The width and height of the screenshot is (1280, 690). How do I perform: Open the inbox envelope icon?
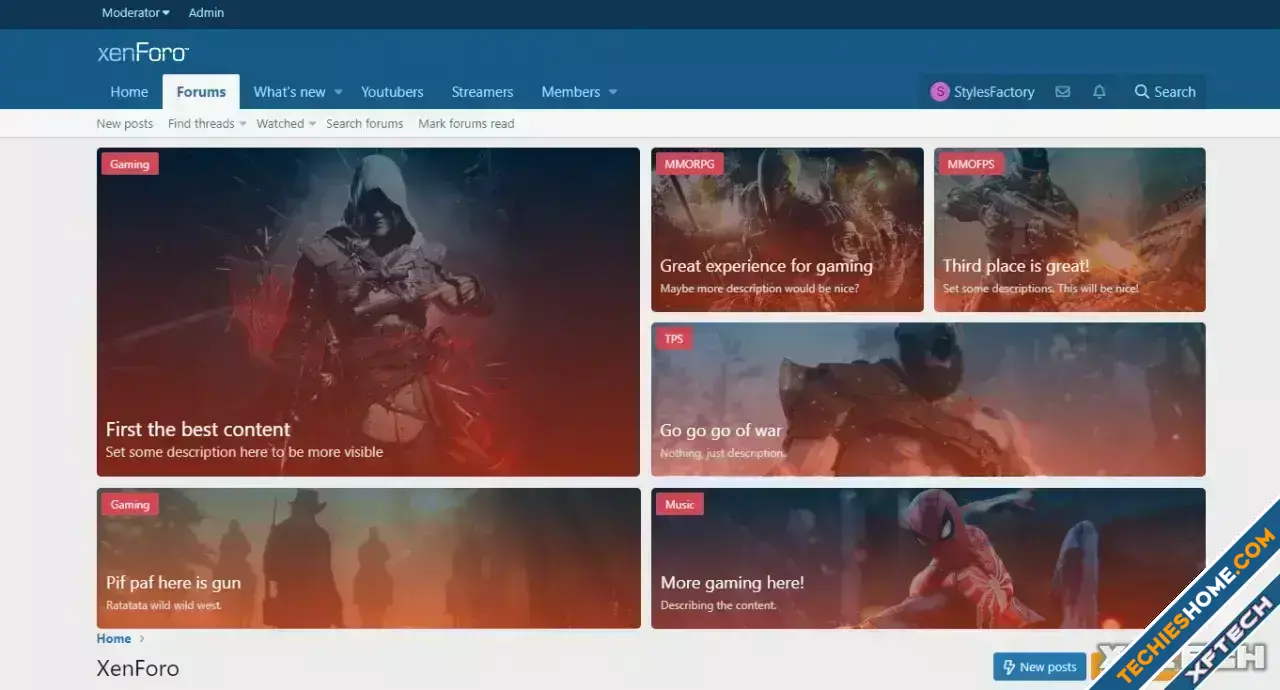click(x=1063, y=92)
